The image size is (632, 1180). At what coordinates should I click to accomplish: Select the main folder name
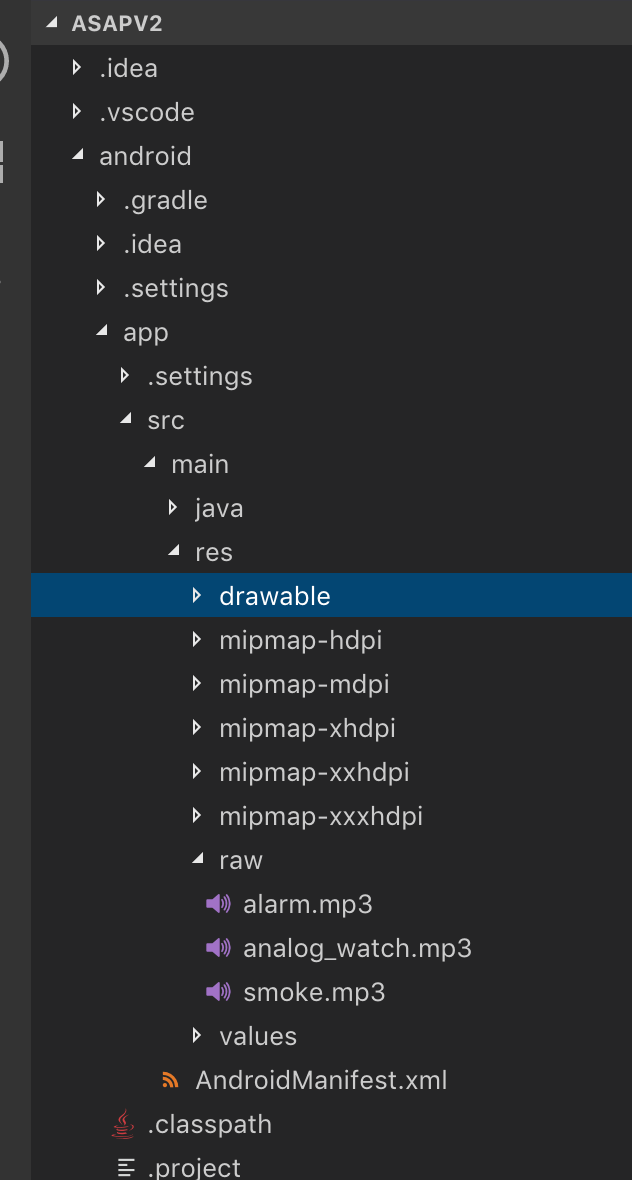coord(200,464)
